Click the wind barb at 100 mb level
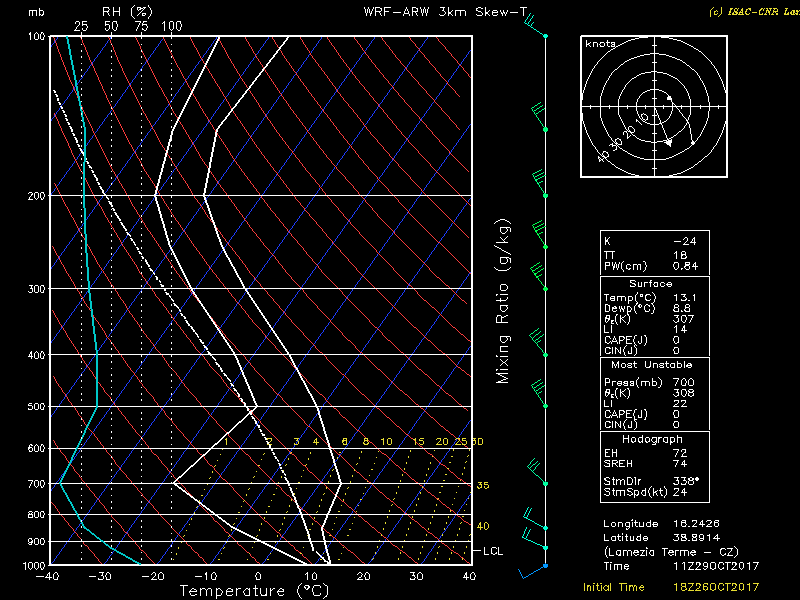The image size is (800, 600). [x=535, y=27]
